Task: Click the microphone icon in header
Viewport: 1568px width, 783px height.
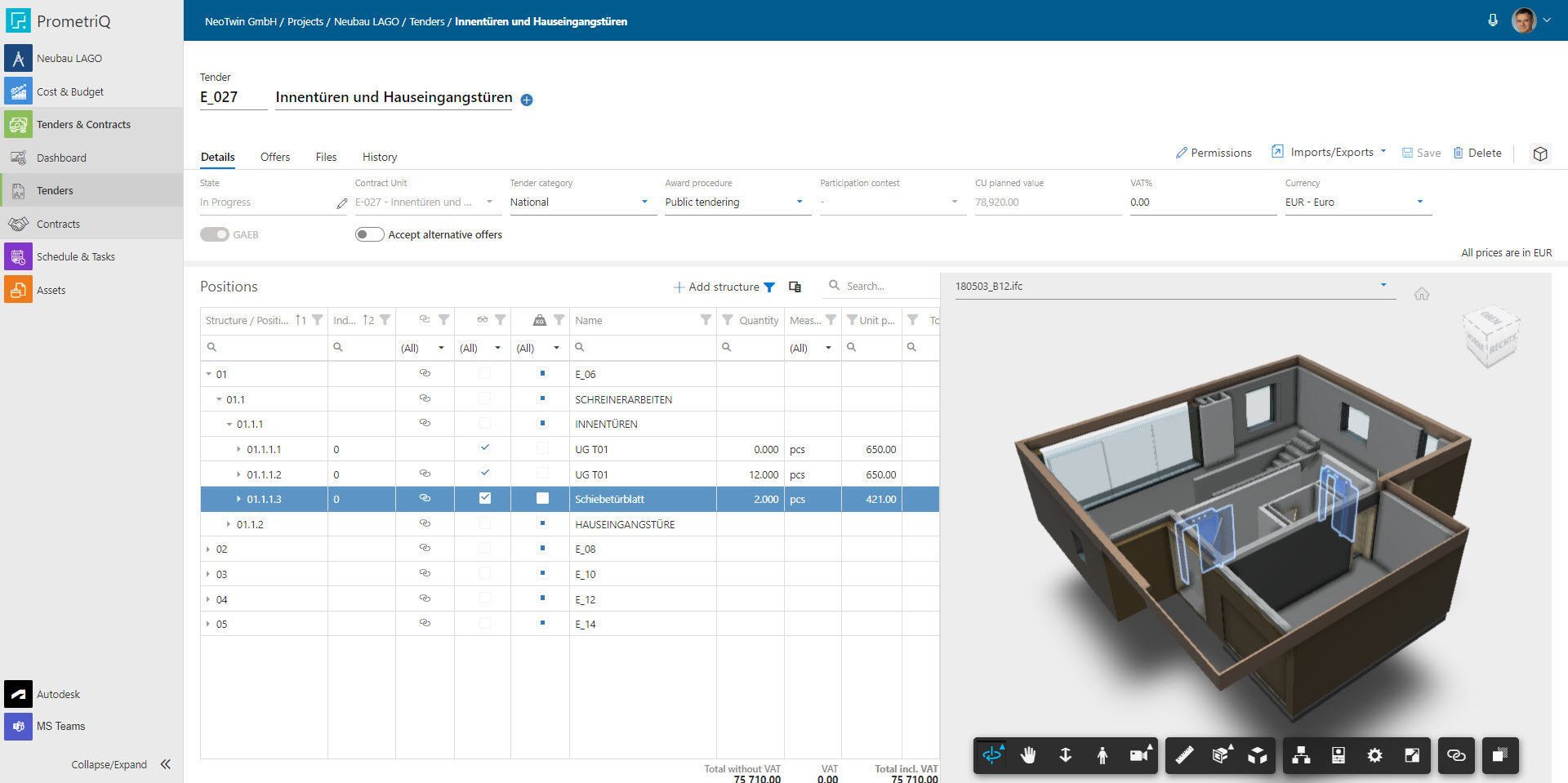Action: click(x=1492, y=20)
